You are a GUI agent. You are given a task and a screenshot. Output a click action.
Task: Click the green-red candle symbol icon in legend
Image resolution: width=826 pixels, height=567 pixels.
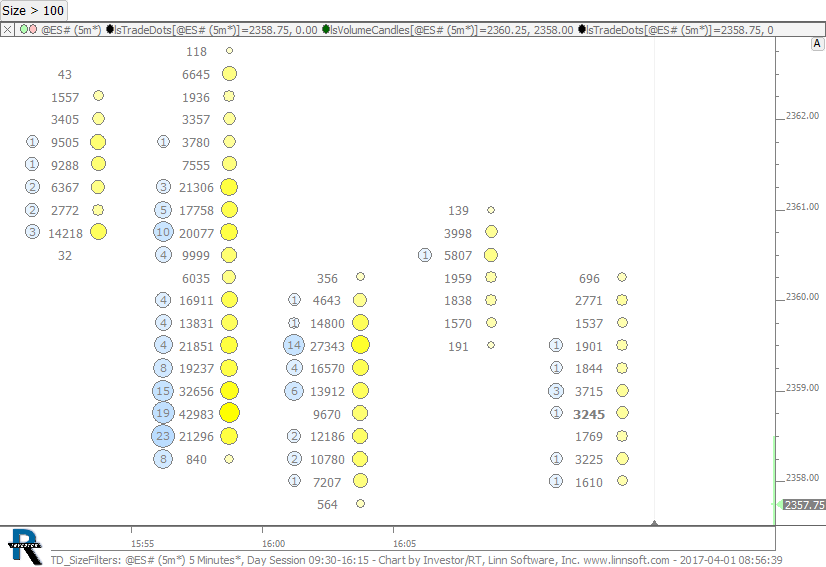point(28,30)
